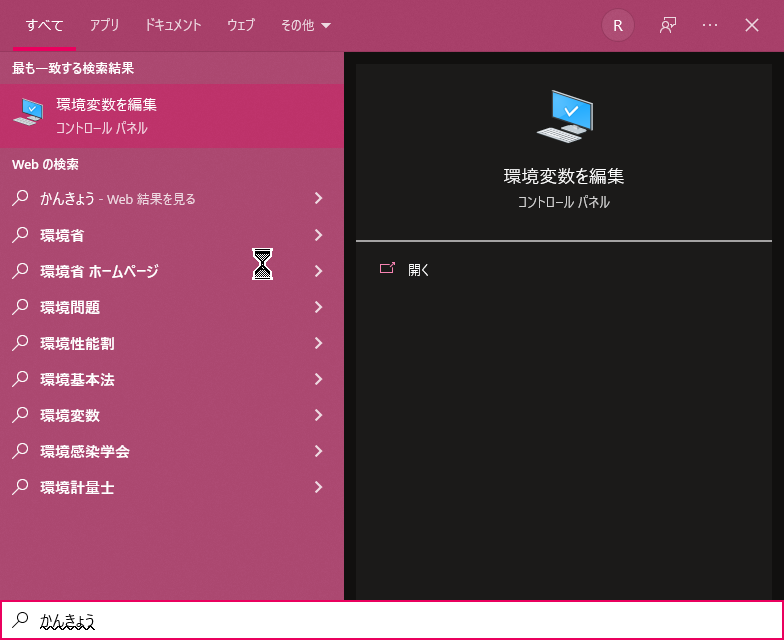784x640 pixels.
Task: Switch to the アプリ tab
Action: [105, 26]
